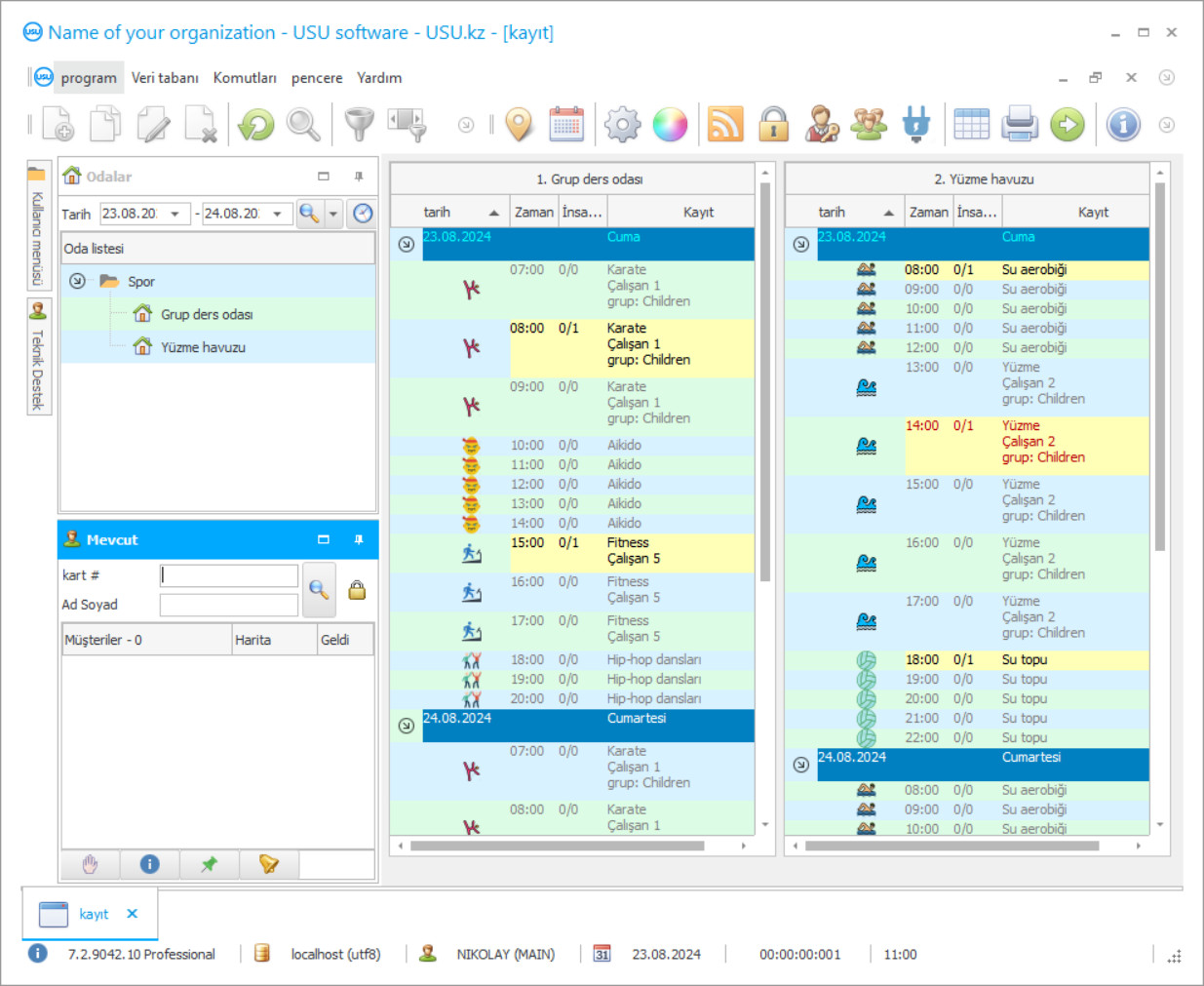The width and height of the screenshot is (1204, 986).
Task: Select Yüzme havuzu in the room list
Action: [203, 347]
